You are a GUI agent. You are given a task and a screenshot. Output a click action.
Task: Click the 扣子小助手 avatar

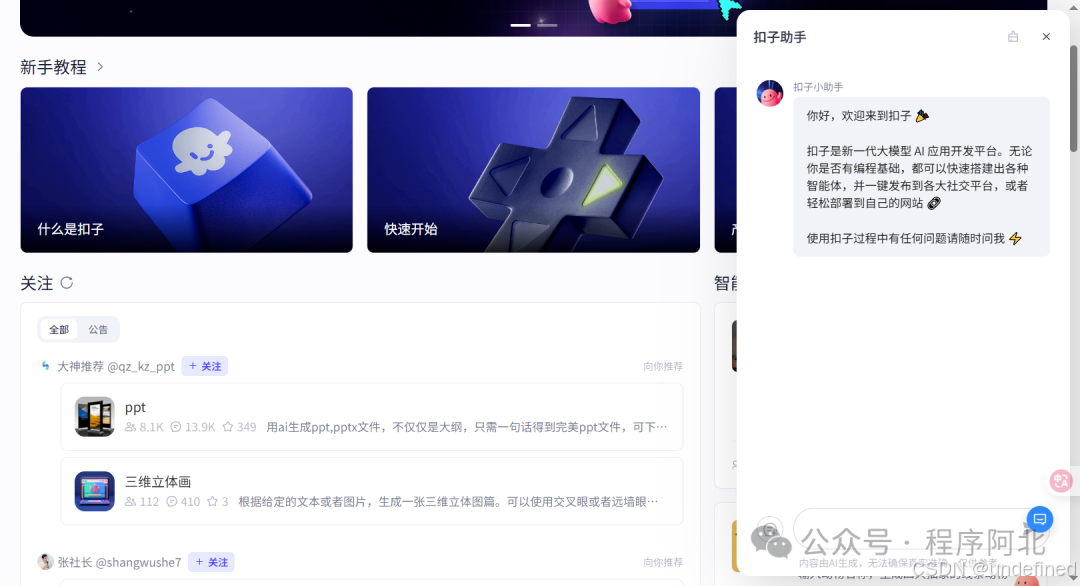[x=769, y=93]
